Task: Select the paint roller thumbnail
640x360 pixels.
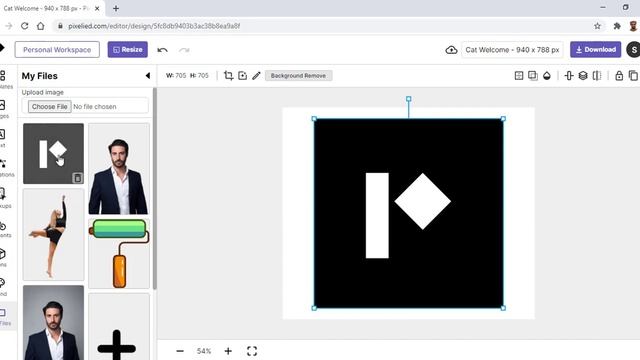Action: [x=119, y=253]
